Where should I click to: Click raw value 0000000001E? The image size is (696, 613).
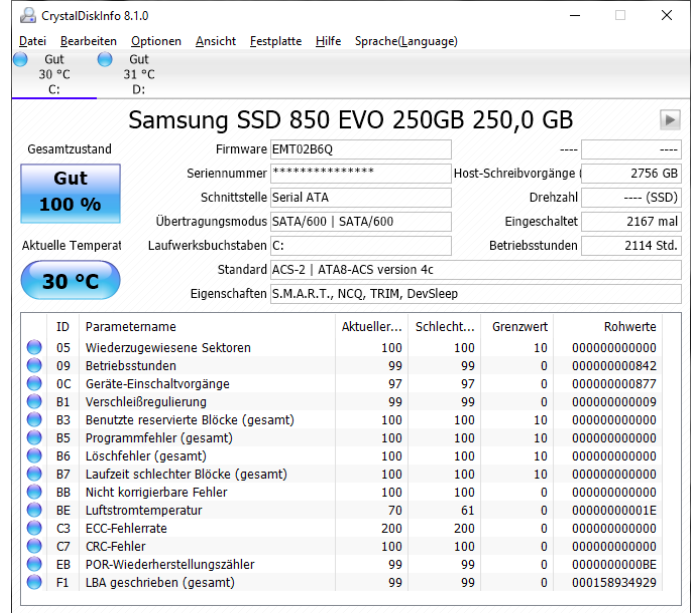614,510
